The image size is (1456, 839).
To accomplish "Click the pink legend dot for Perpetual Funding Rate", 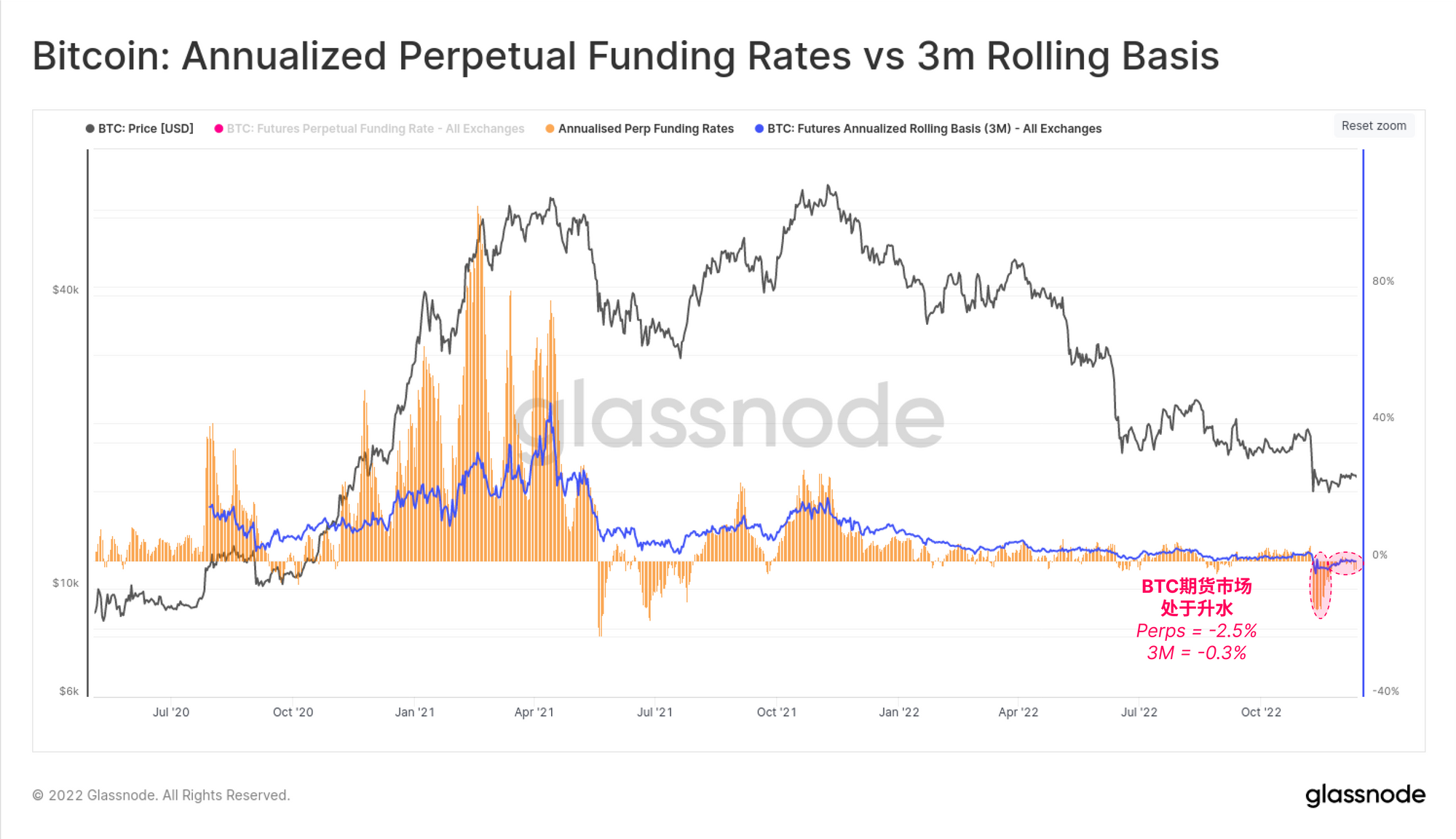I will pyautogui.click(x=218, y=128).
